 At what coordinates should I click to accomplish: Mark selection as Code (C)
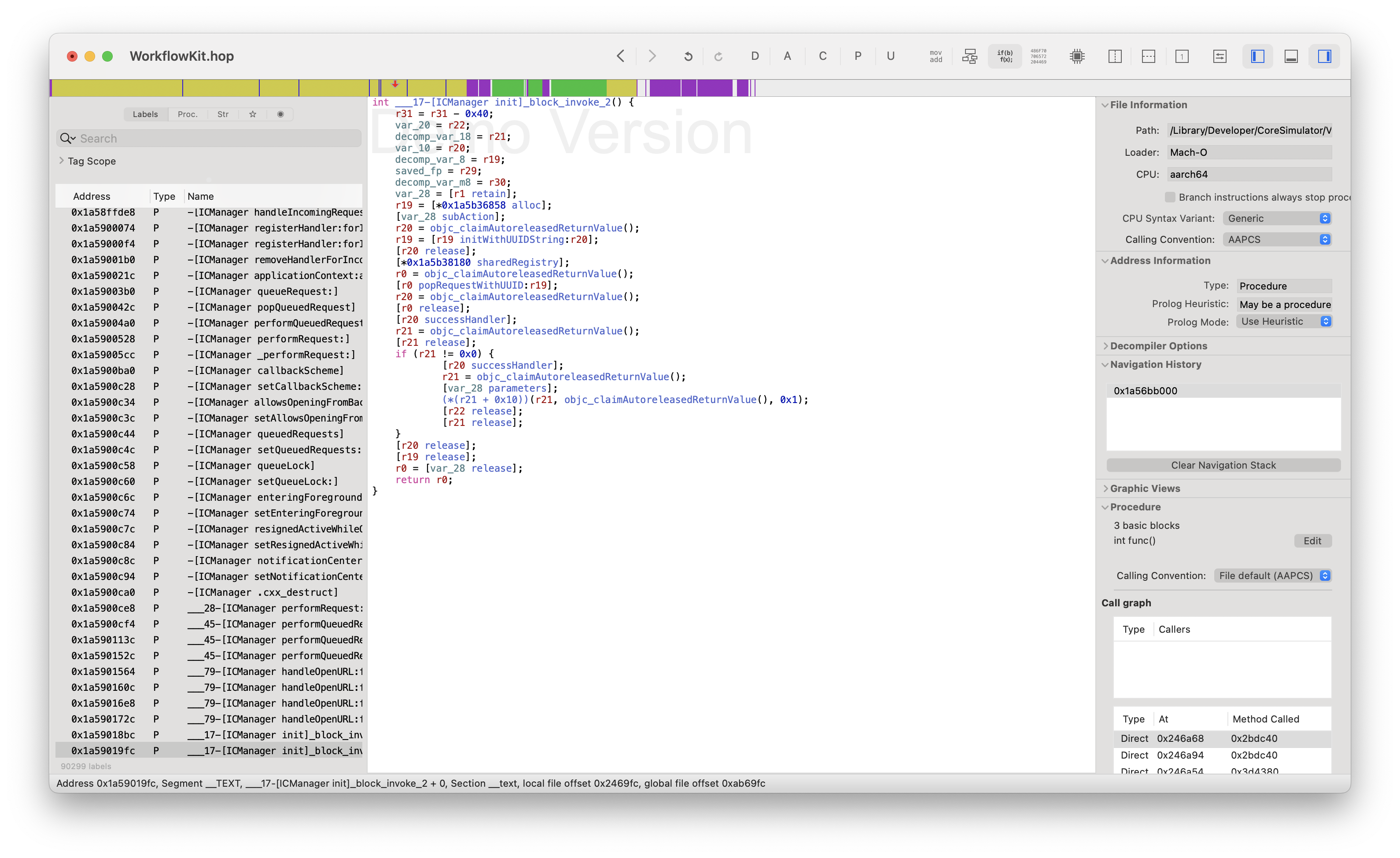(822, 55)
